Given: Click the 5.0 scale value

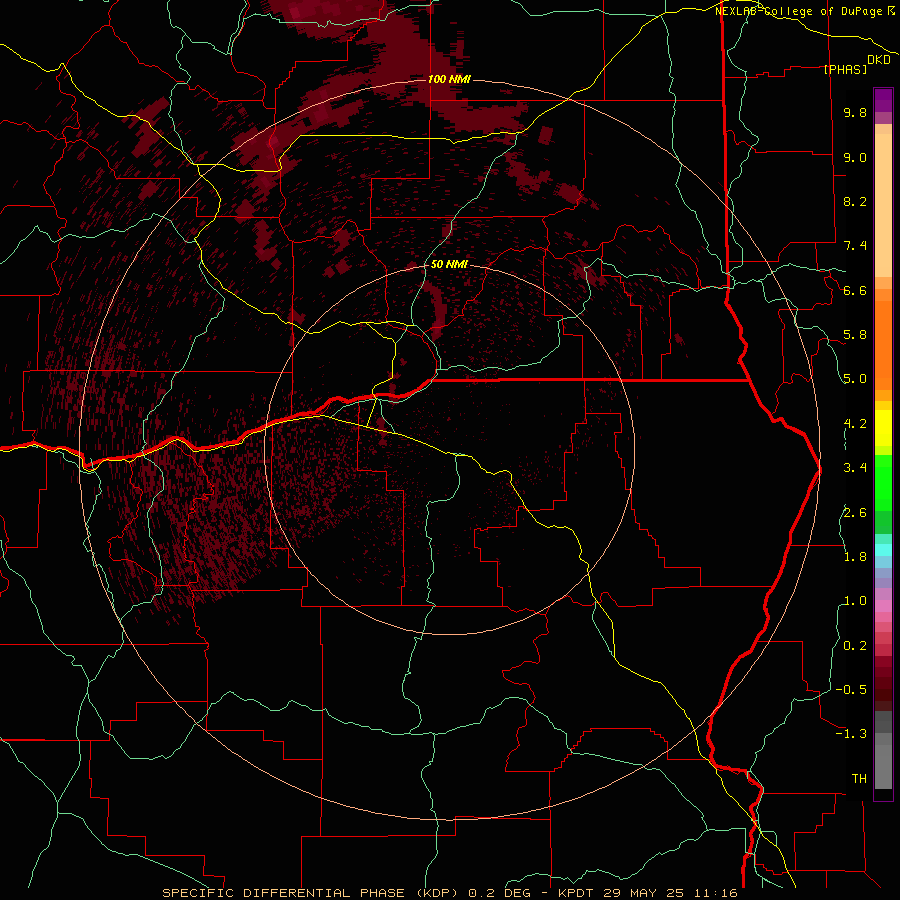Looking at the screenshot, I should [855, 379].
